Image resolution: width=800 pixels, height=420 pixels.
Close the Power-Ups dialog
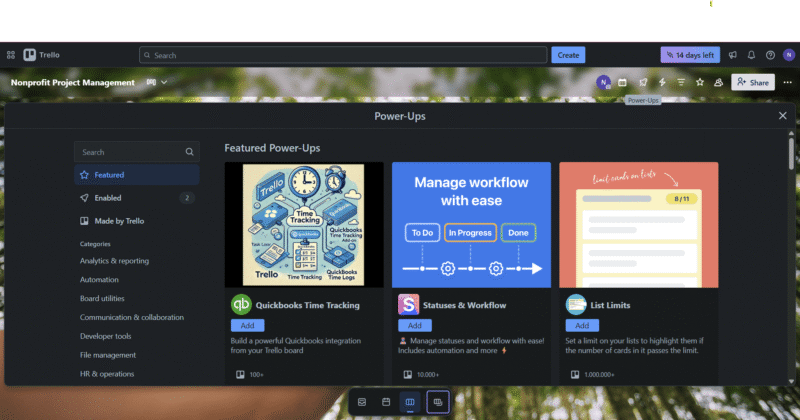coord(782,116)
